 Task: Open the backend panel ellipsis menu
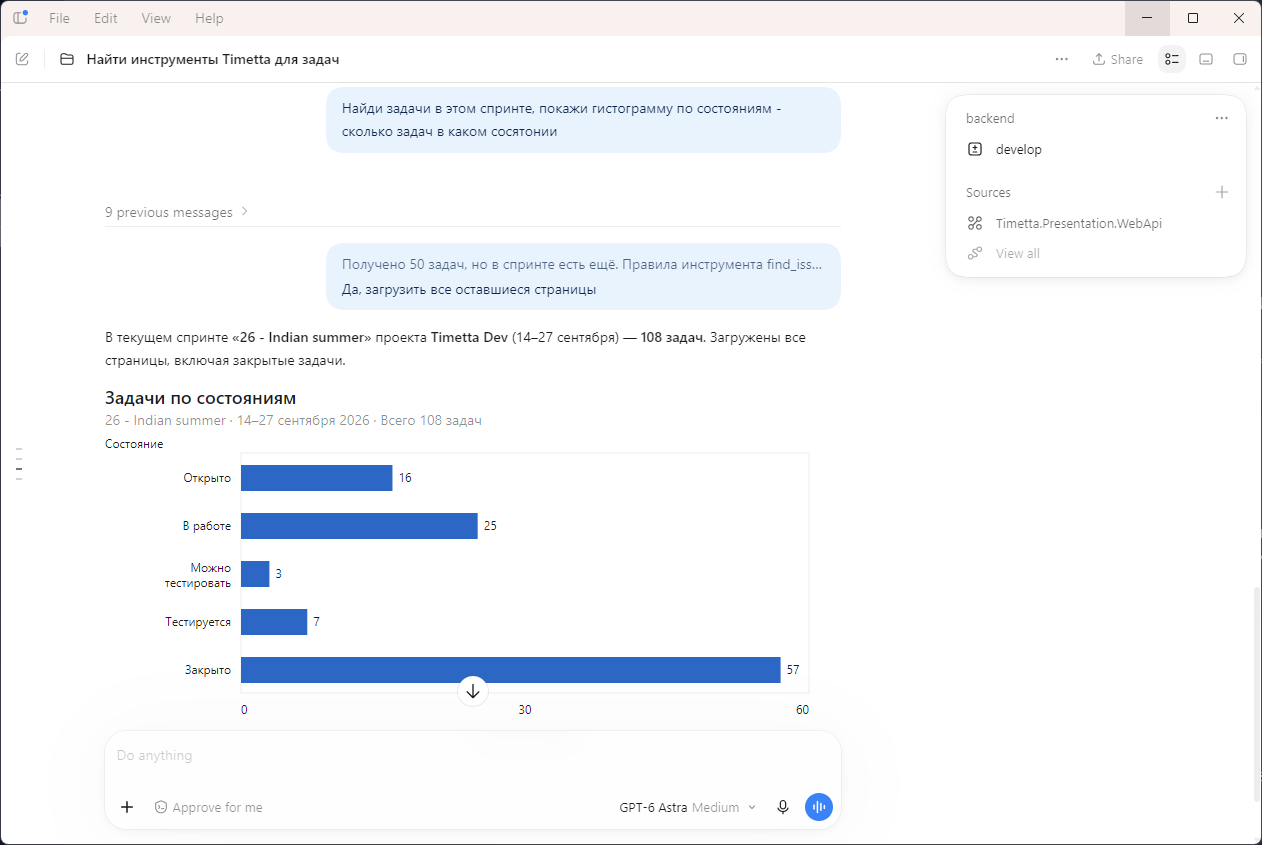pyautogui.click(x=1221, y=118)
